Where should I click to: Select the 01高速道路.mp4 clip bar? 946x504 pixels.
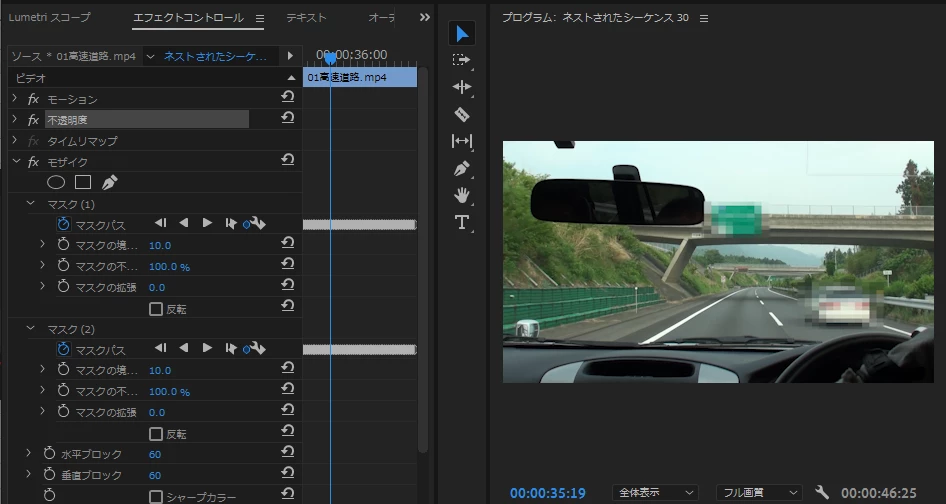point(360,77)
